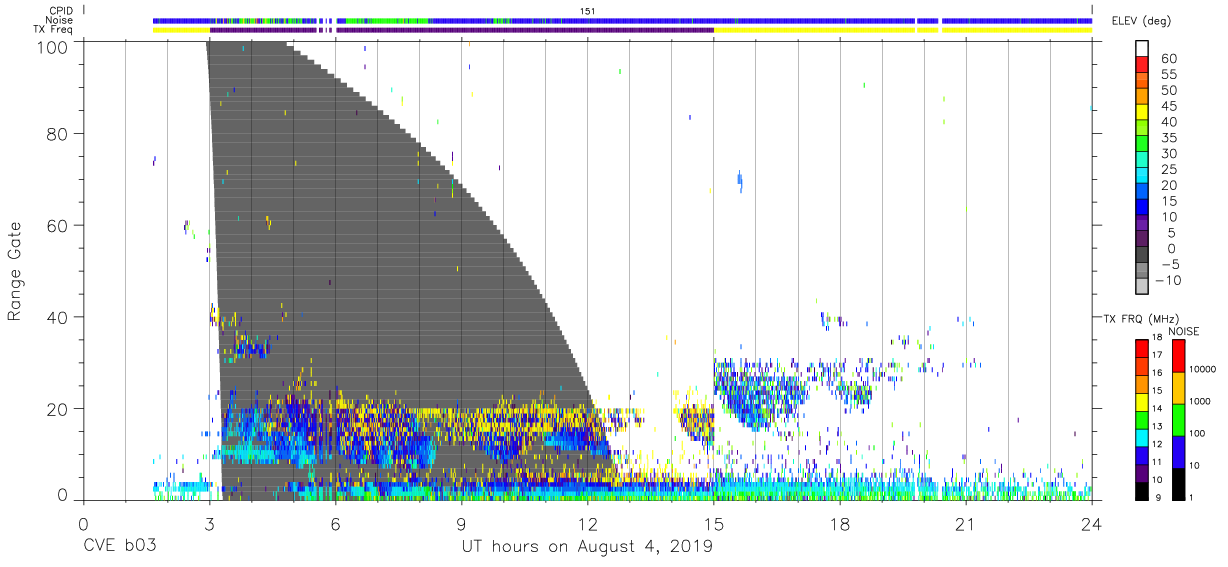Click the y-axis tick label '20'
Viewport: 1228px width, 567px height.
[57, 409]
